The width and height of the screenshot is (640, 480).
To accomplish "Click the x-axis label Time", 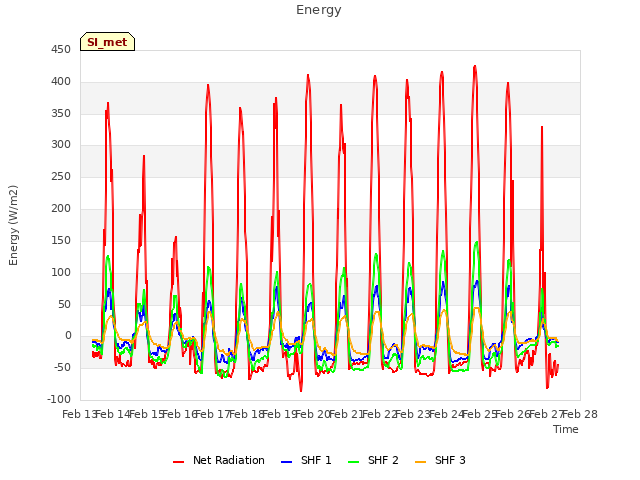I will click(566, 429).
